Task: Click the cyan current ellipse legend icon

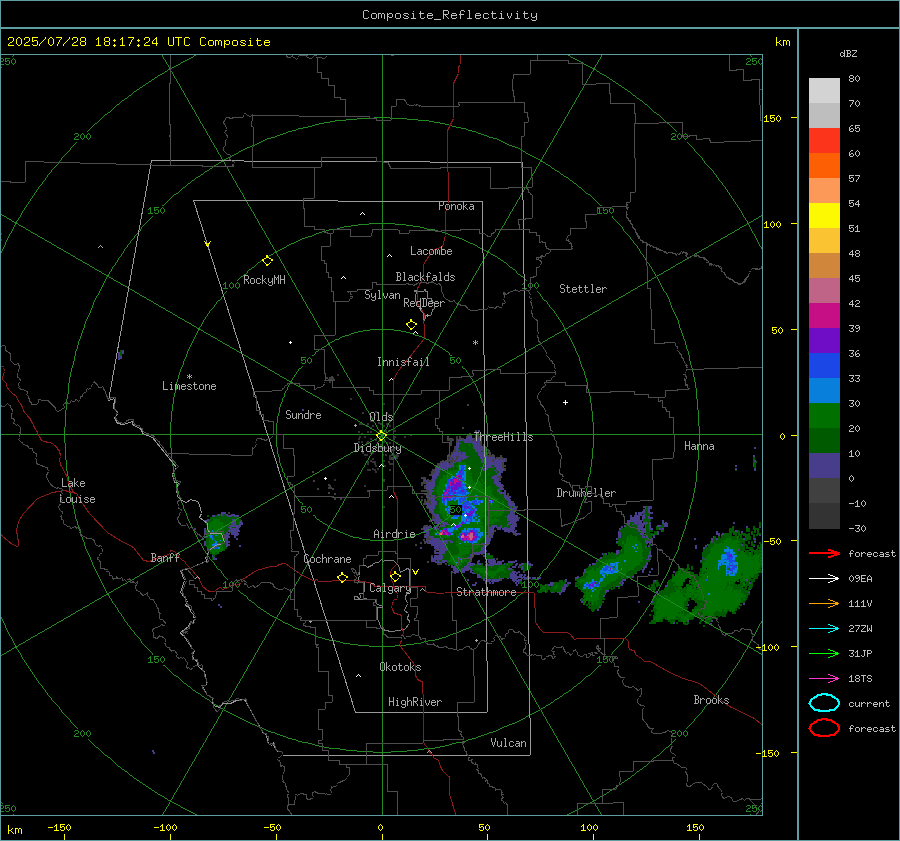Action: (x=824, y=703)
